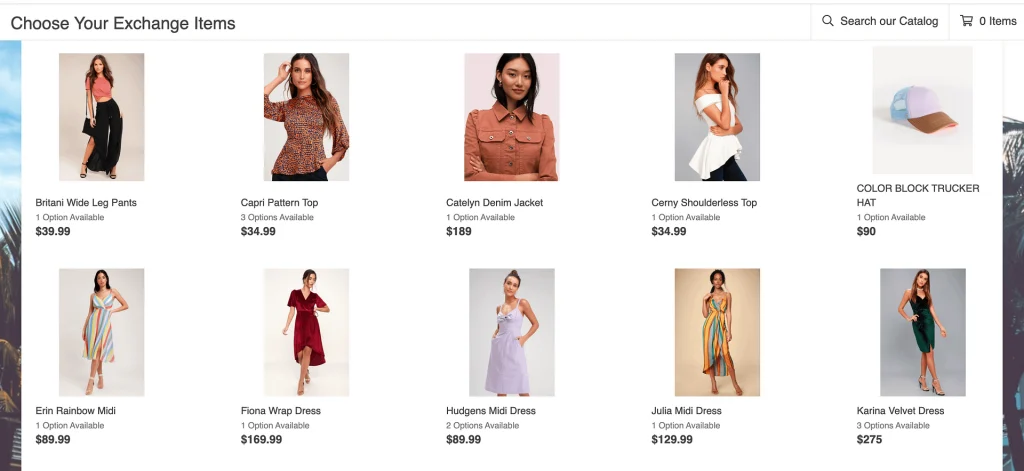Click the Fiona Wrap Dress image
This screenshot has height=471, width=1024.
click(306, 332)
